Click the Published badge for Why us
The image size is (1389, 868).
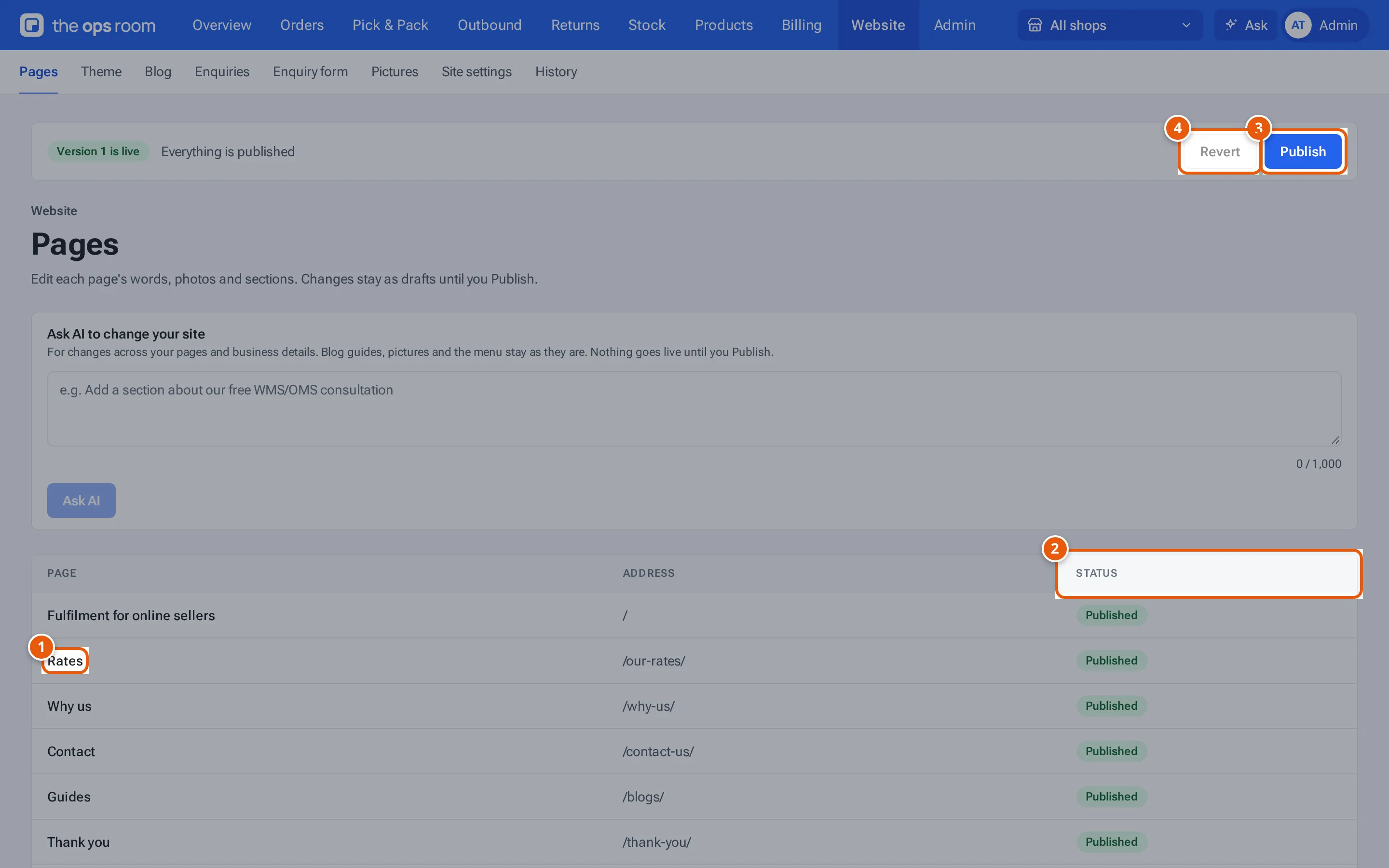[1111, 706]
